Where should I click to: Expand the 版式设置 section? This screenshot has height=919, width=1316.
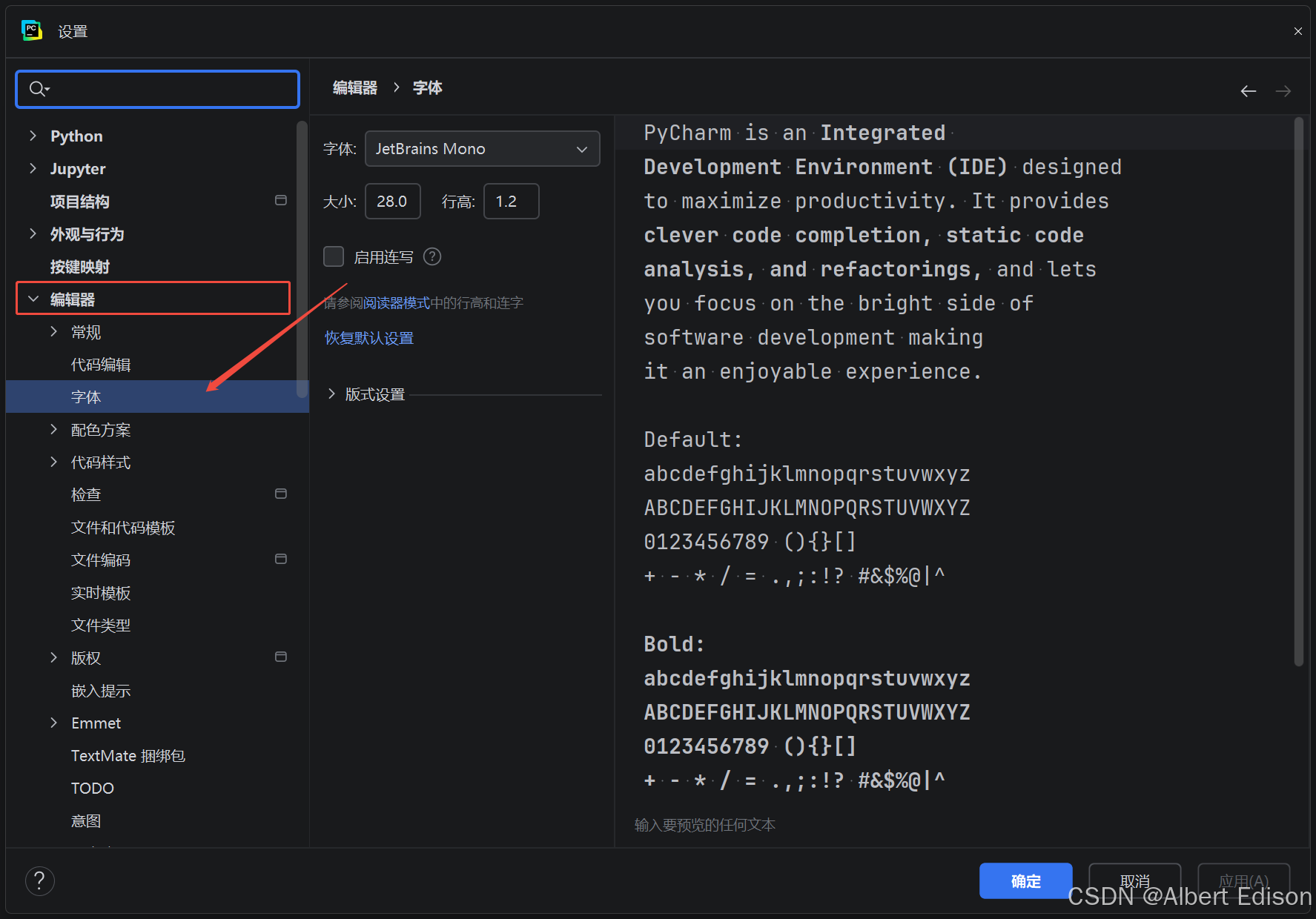331,394
